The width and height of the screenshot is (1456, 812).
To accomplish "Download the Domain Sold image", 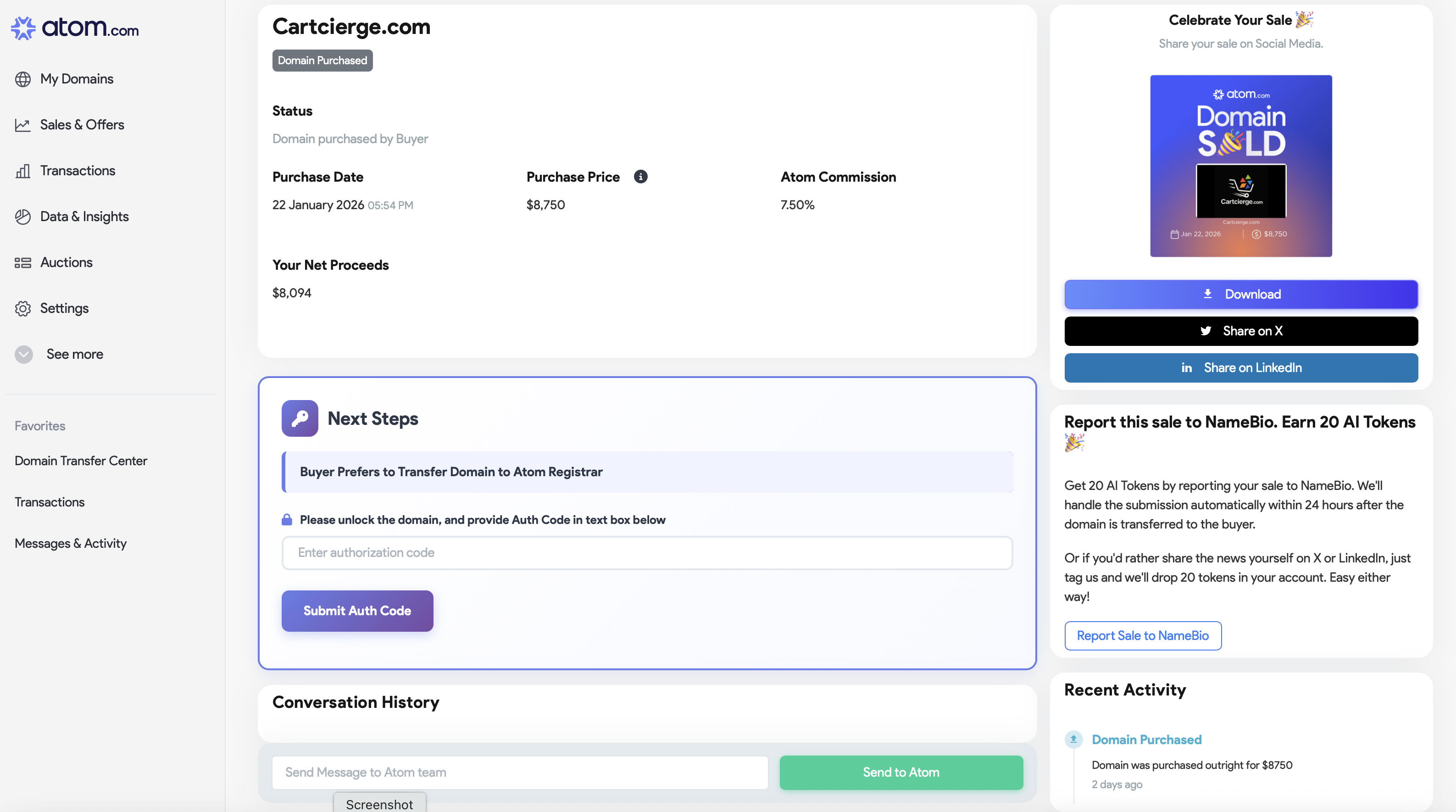I will (1241, 295).
